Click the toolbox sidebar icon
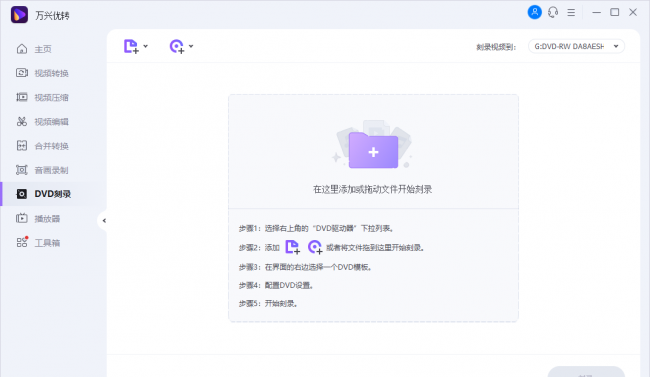The height and width of the screenshot is (377, 650). [x=22, y=242]
